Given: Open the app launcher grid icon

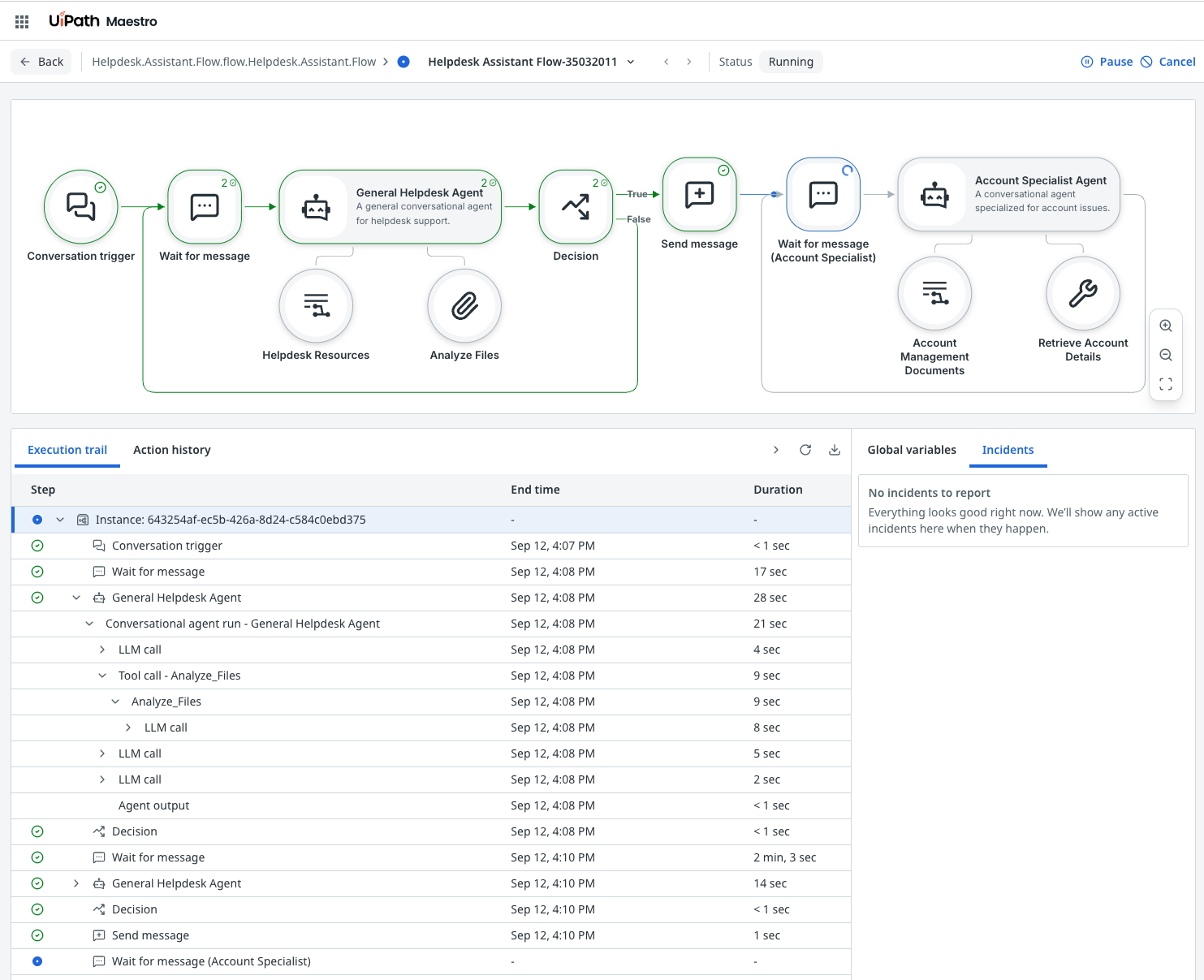Looking at the screenshot, I should 22,21.
